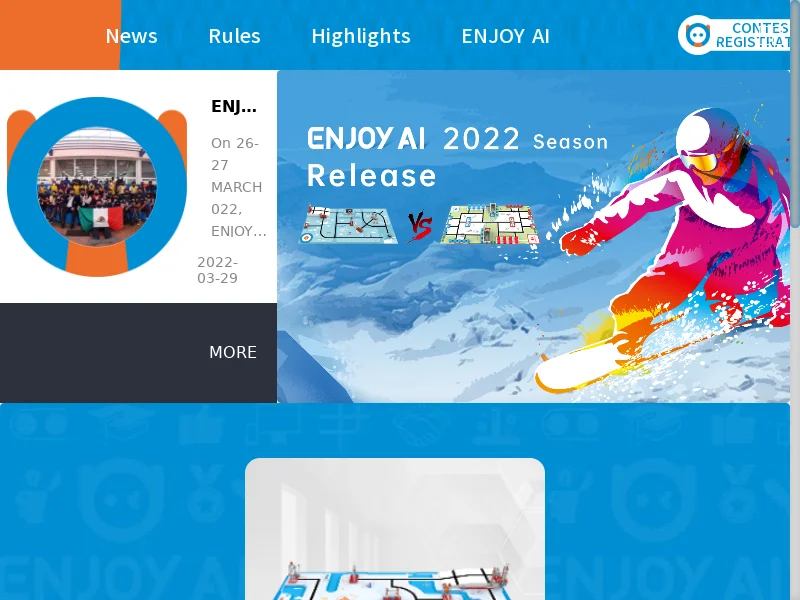The width and height of the screenshot is (800, 600).
Task: Click MORE to see more news
Action: tap(233, 352)
